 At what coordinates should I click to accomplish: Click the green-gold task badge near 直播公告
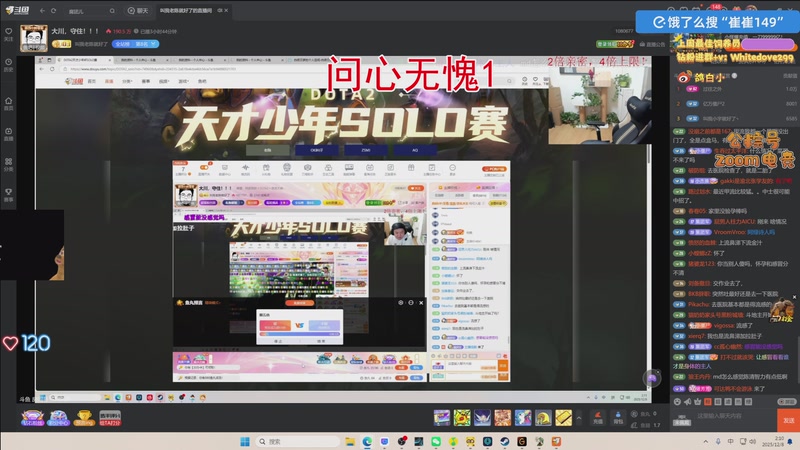click(615, 44)
